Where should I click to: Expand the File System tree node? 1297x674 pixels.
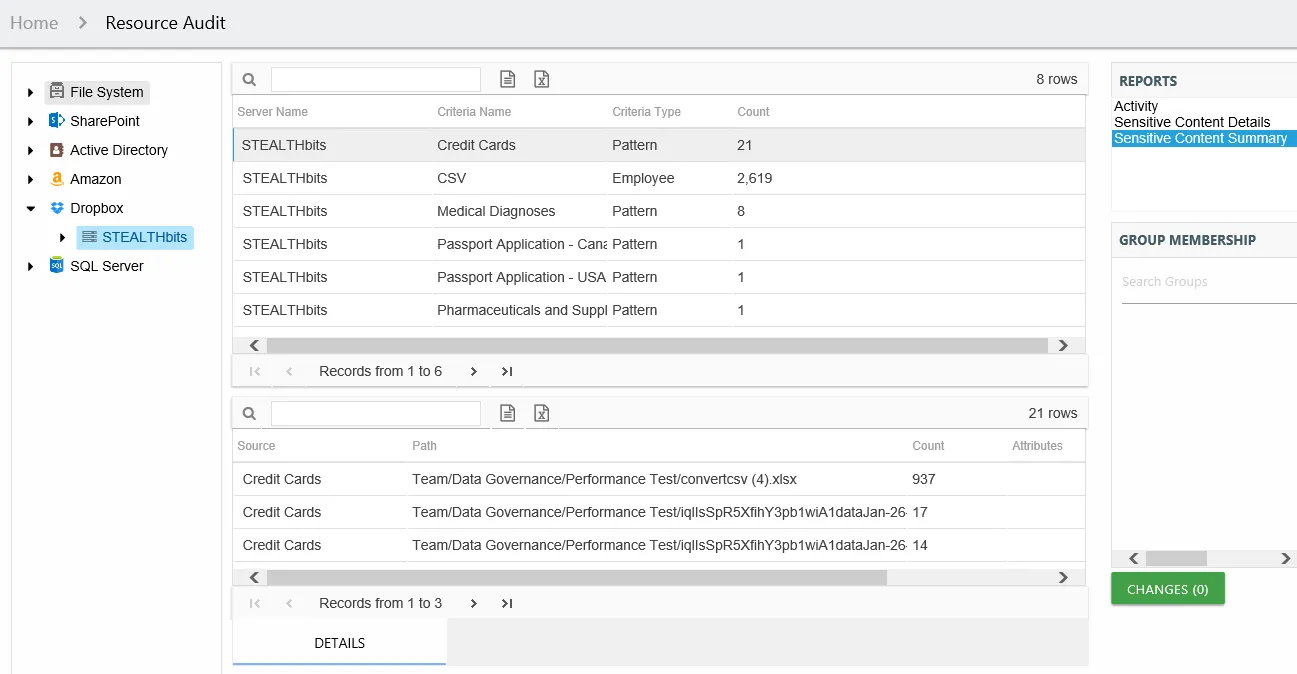(x=31, y=92)
